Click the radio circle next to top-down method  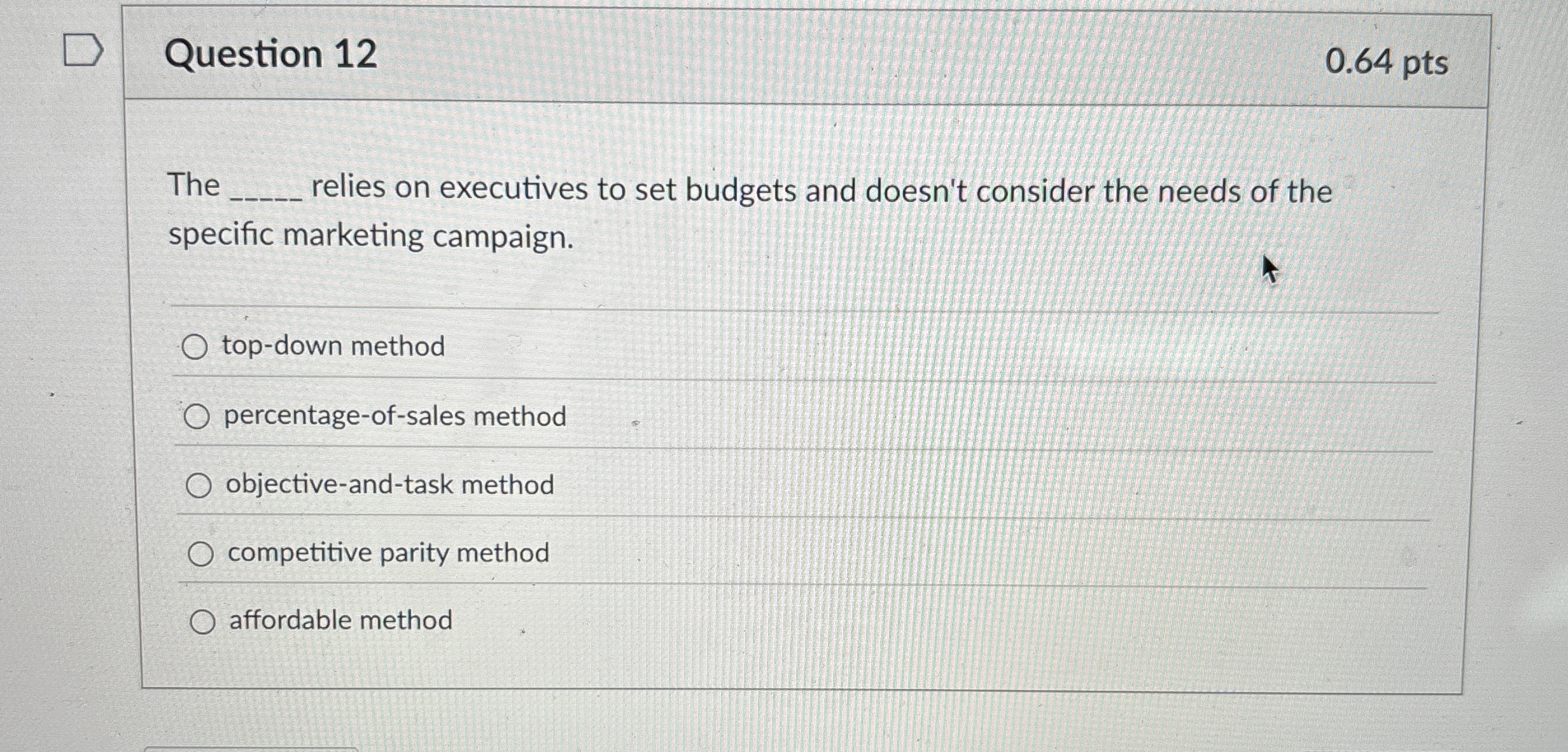pyautogui.click(x=198, y=346)
